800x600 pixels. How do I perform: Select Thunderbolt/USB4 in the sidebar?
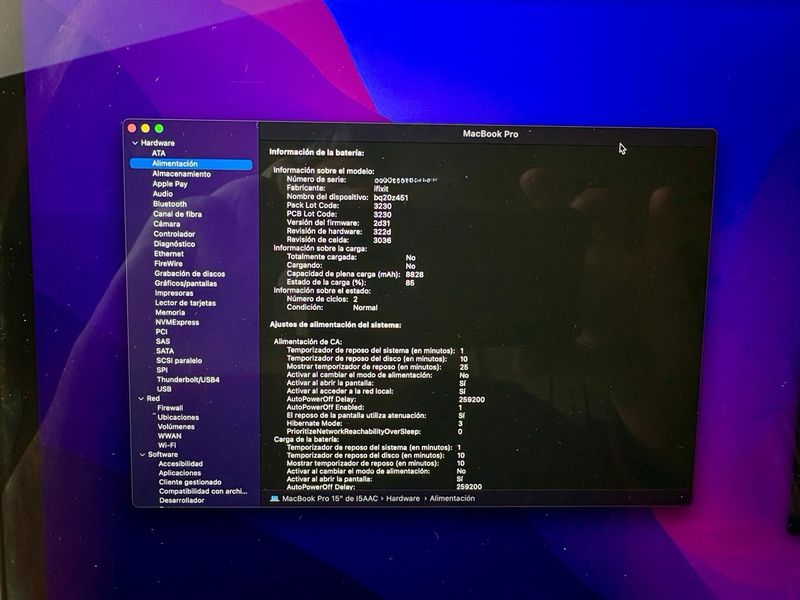coord(188,380)
